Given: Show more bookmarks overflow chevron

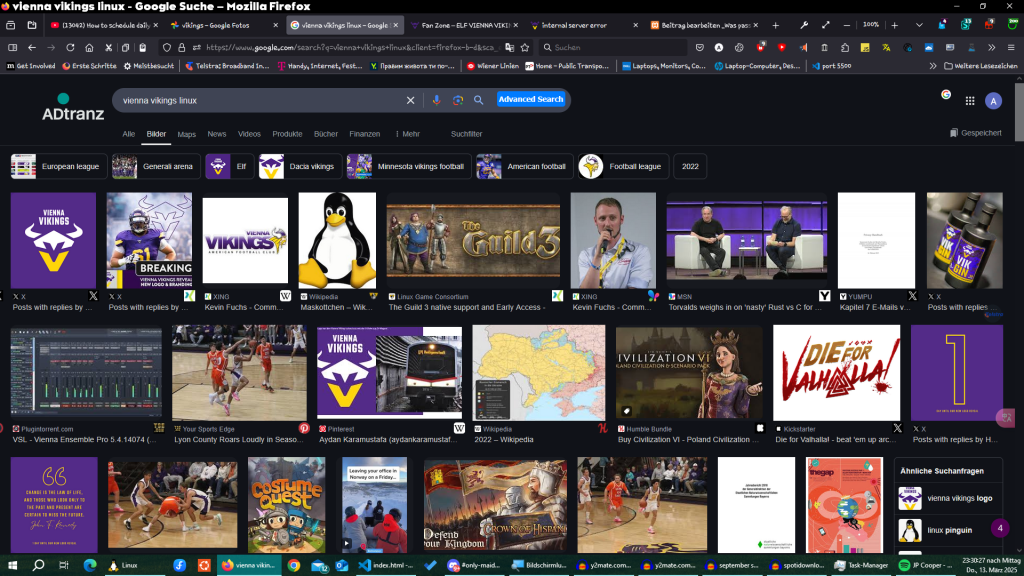Looking at the screenshot, I should pyautogui.click(x=933, y=66).
